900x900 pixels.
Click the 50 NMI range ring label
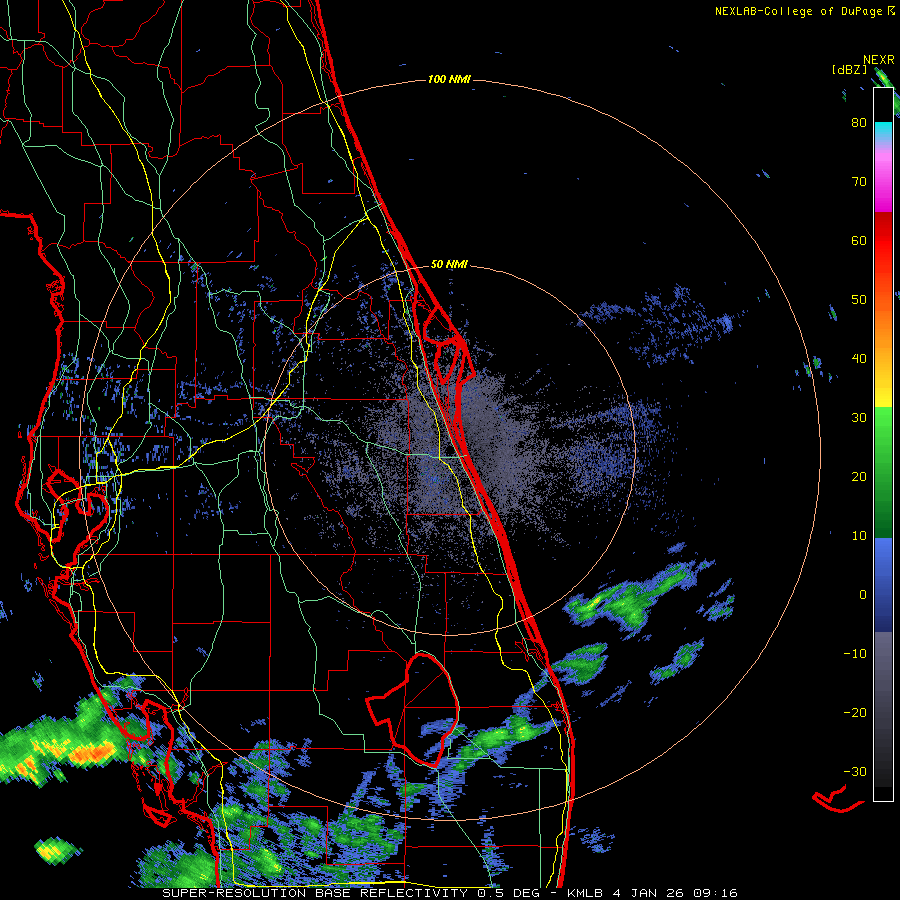[x=449, y=265]
